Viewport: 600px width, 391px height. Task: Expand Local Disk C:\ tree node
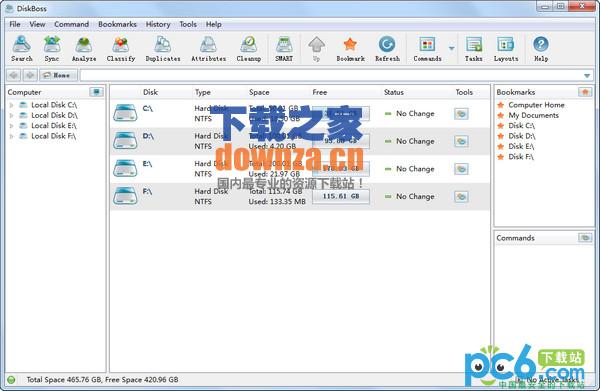click(x=11, y=105)
